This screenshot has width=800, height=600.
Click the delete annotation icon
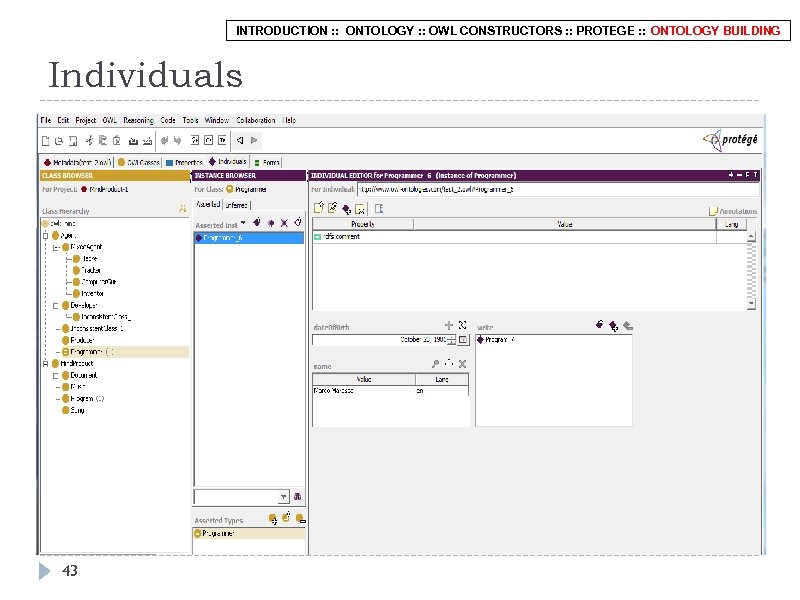pyautogui.click(x=360, y=209)
